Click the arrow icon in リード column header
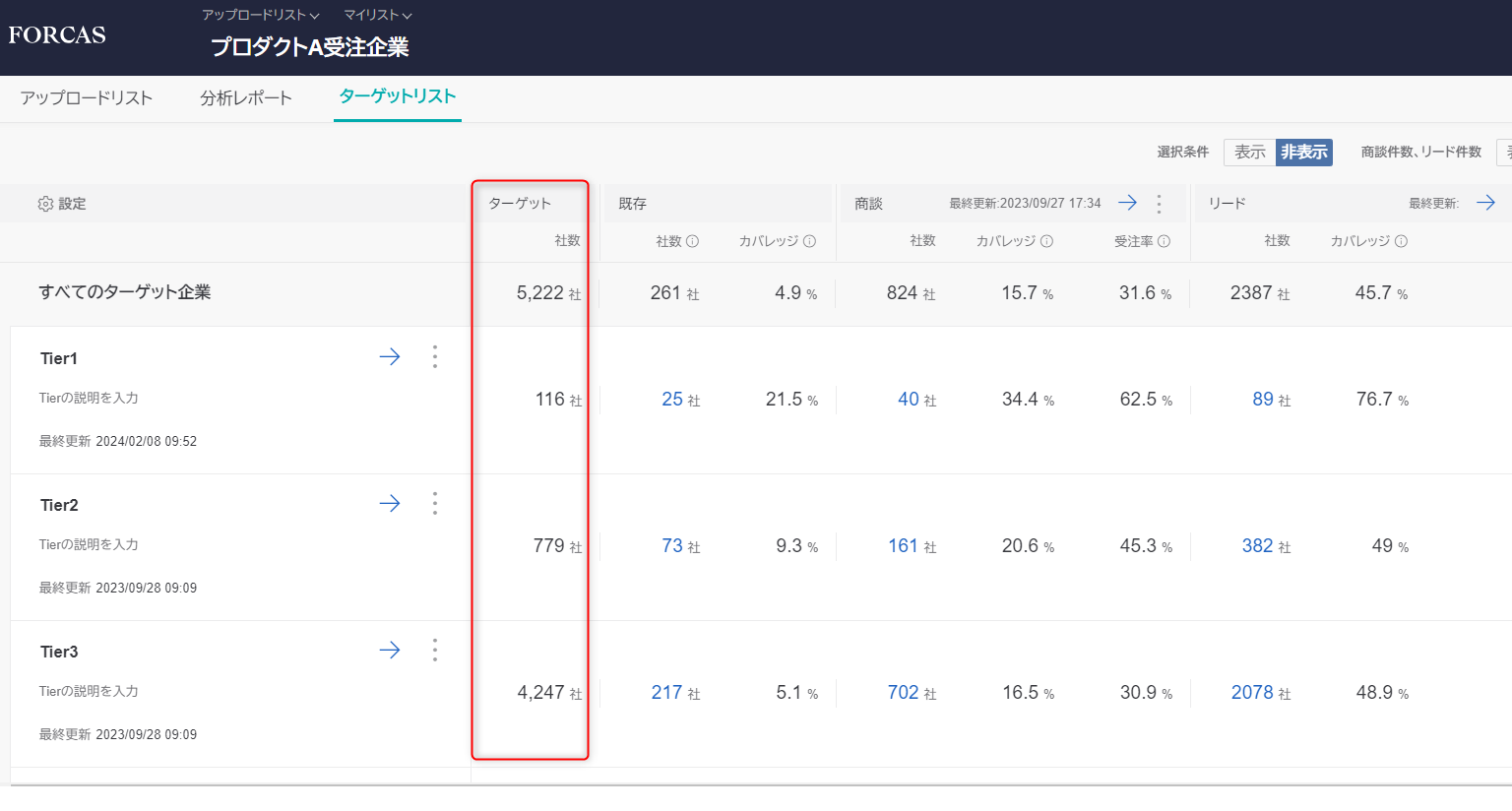Viewport: 1512px width, 811px height. point(1485,203)
